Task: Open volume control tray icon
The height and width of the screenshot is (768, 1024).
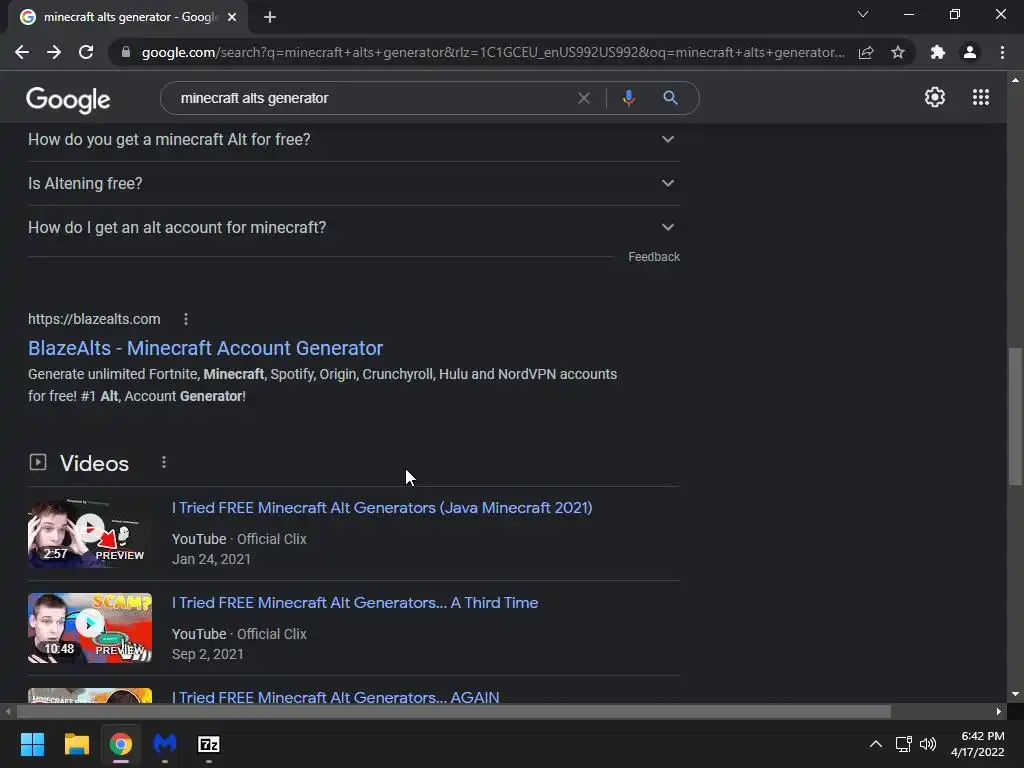Action: point(928,744)
